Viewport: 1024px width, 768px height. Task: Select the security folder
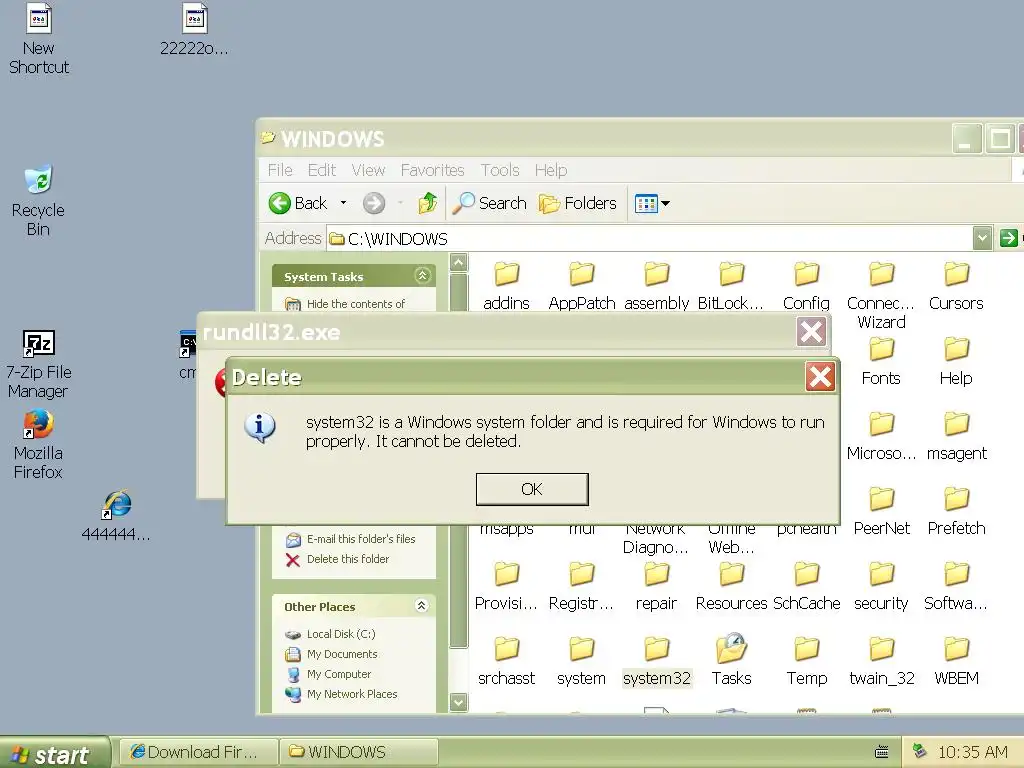(881, 587)
